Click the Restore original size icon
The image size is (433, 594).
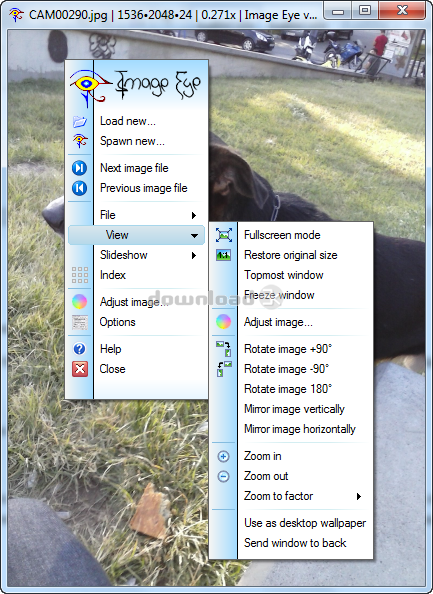pos(224,255)
